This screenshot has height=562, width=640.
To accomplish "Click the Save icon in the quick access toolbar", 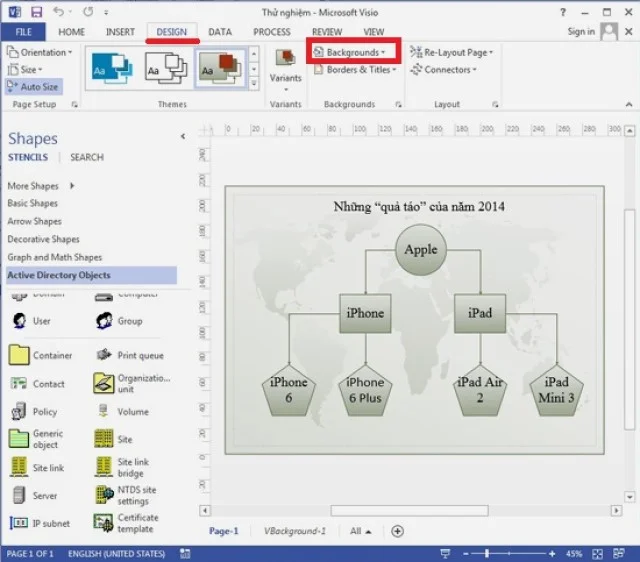I will [36, 12].
